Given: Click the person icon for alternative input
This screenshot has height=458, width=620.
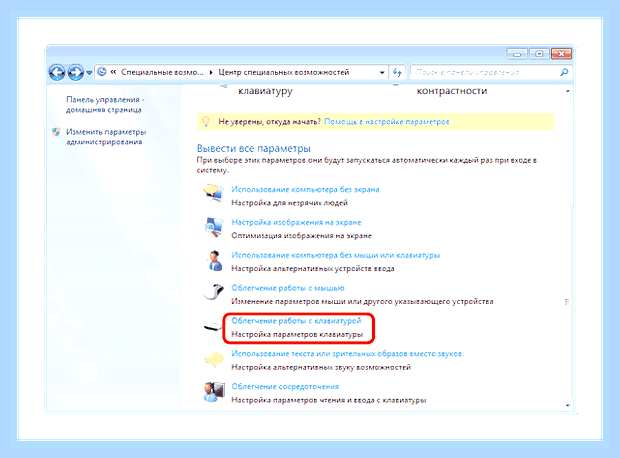Looking at the screenshot, I should [214, 261].
